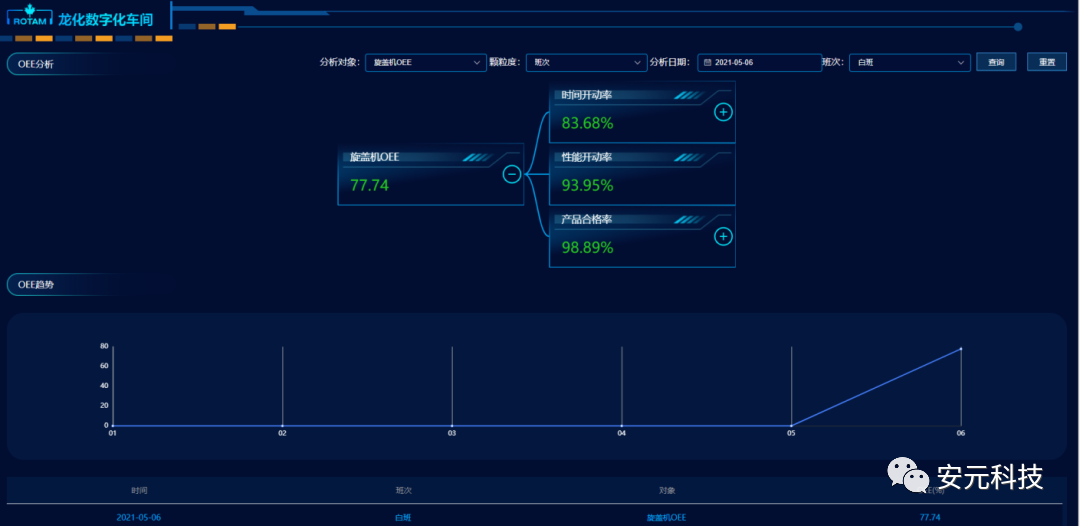The image size is (1080, 526).
Task: Click the circular dot on header line
Action: [x=1018, y=27]
